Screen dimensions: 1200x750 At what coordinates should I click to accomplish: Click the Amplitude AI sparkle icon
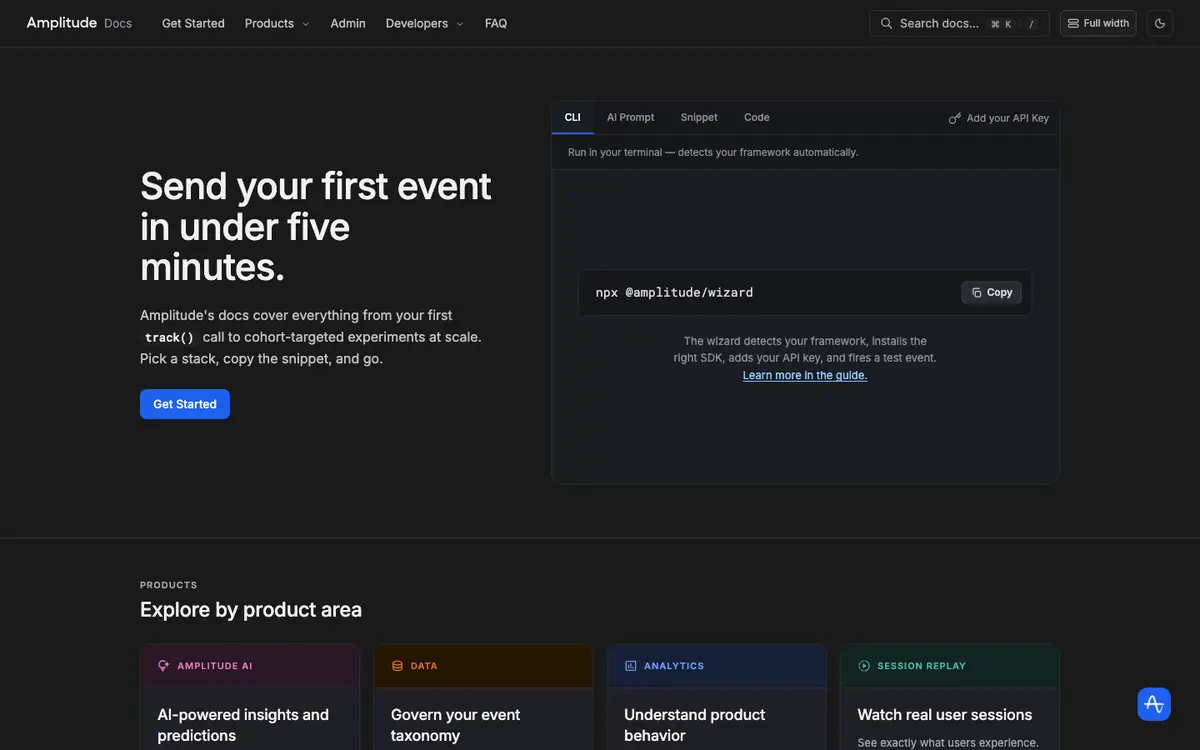pos(164,666)
